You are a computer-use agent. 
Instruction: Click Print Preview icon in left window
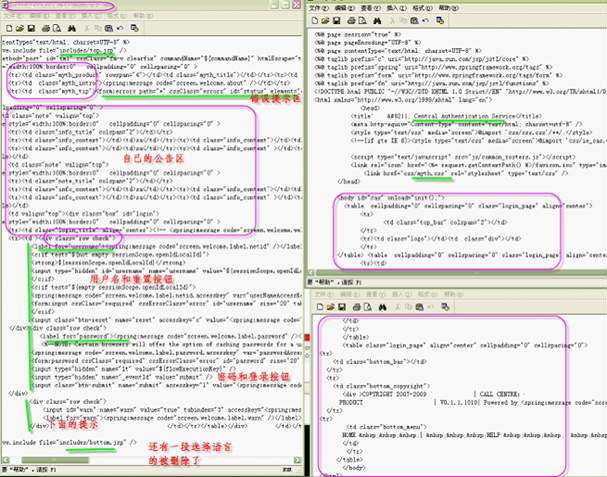pos(57,28)
